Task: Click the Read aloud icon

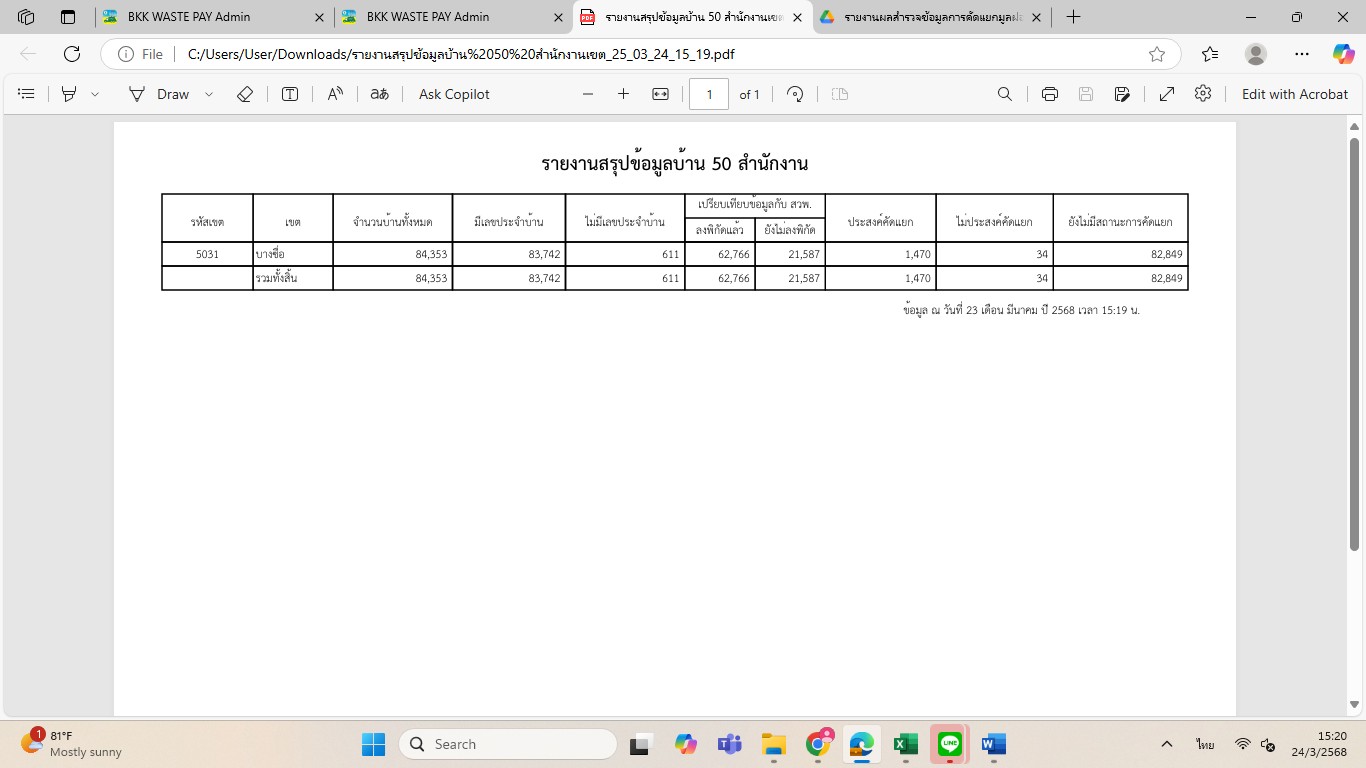Action: pos(335,94)
